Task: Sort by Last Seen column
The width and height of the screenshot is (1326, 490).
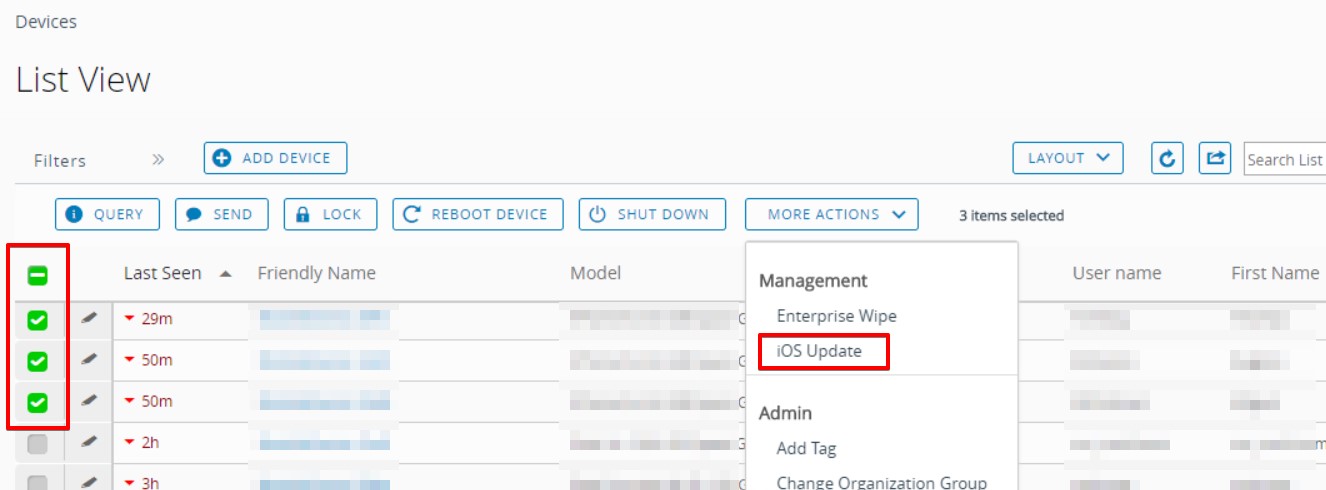Action: pos(162,273)
